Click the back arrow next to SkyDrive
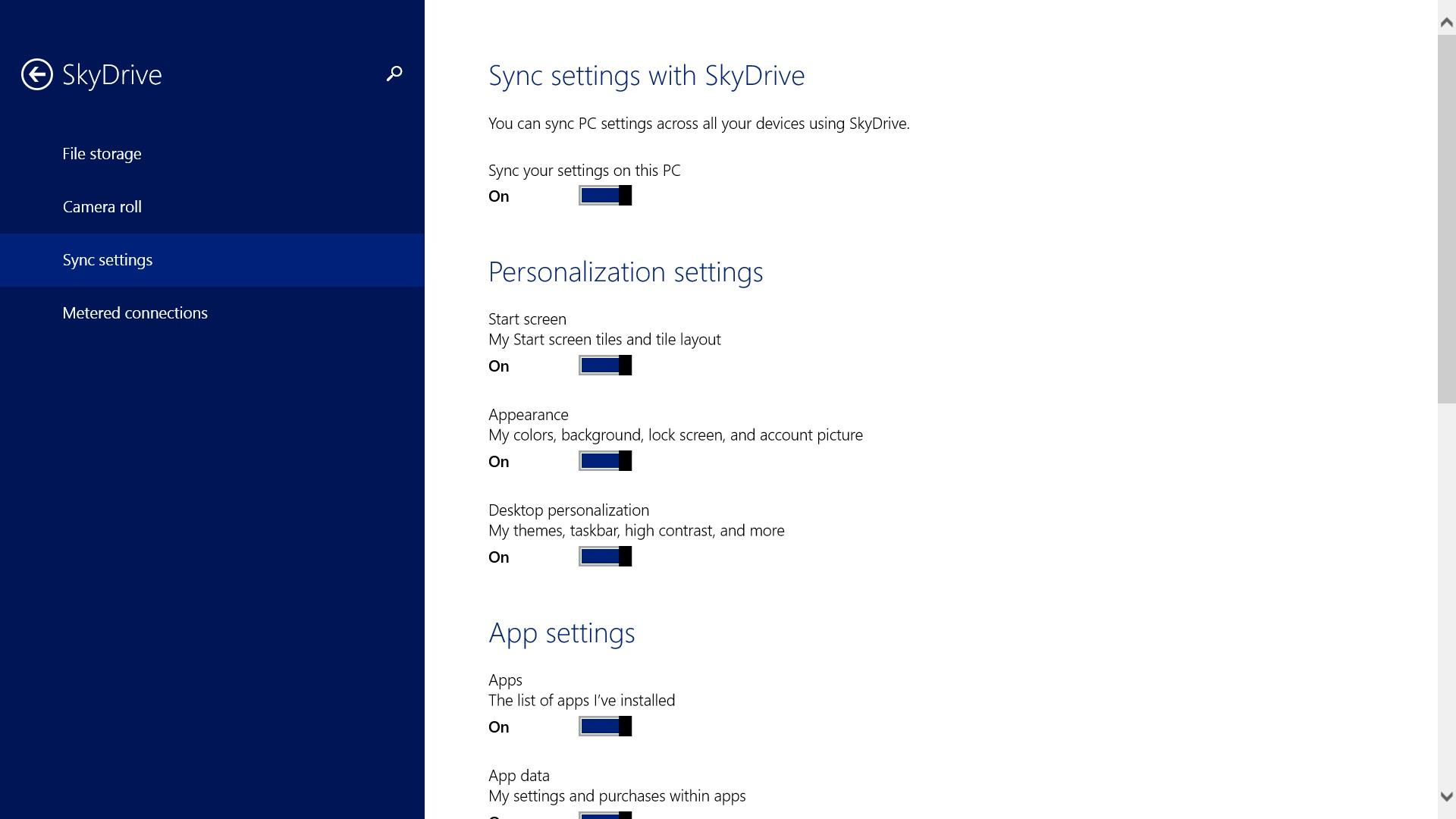 point(36,74)
